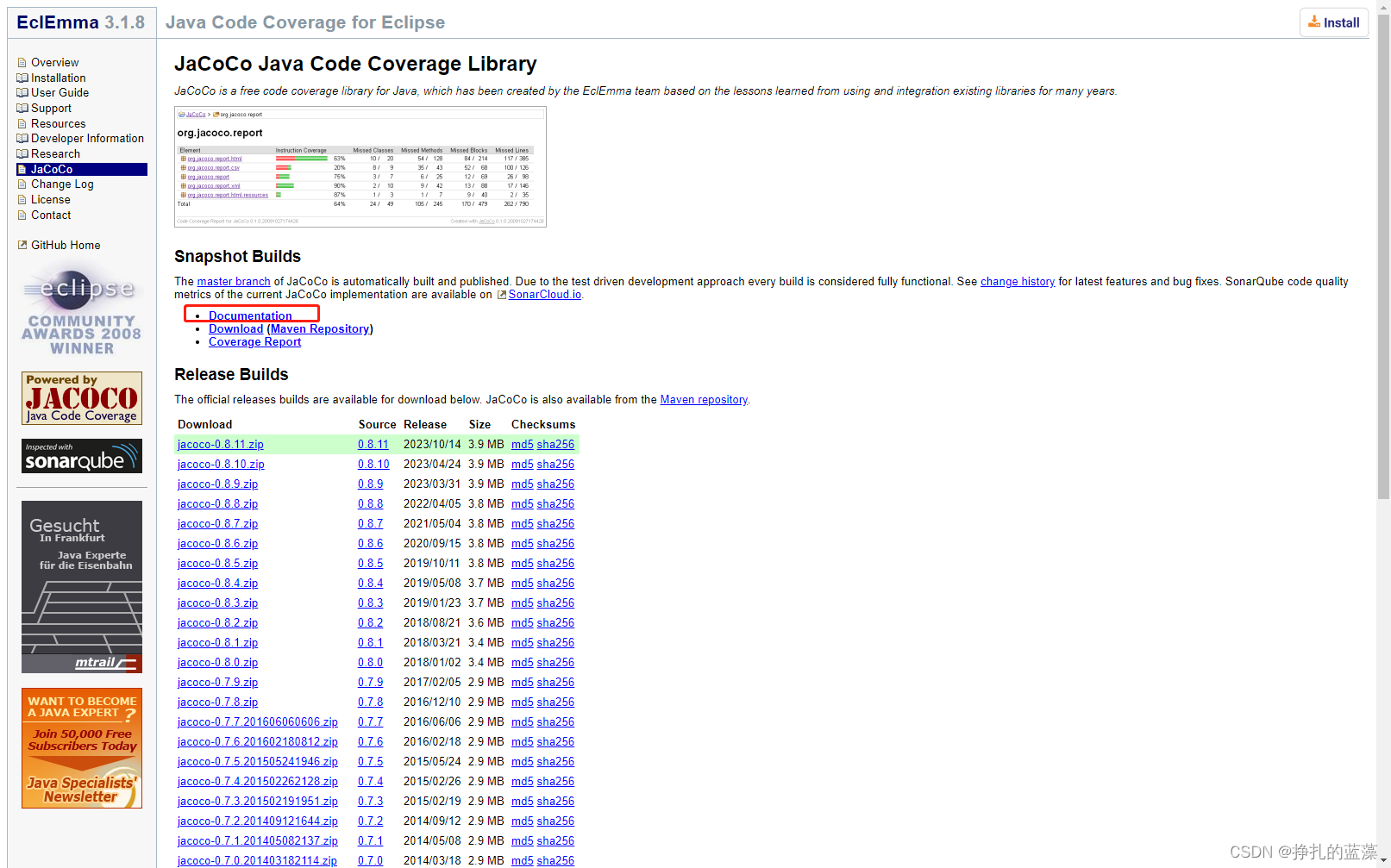The height and width of the screenshot is (868, 1391).
Task: Click the GitHub Home icon in sidebar
Action: [22, 245]
